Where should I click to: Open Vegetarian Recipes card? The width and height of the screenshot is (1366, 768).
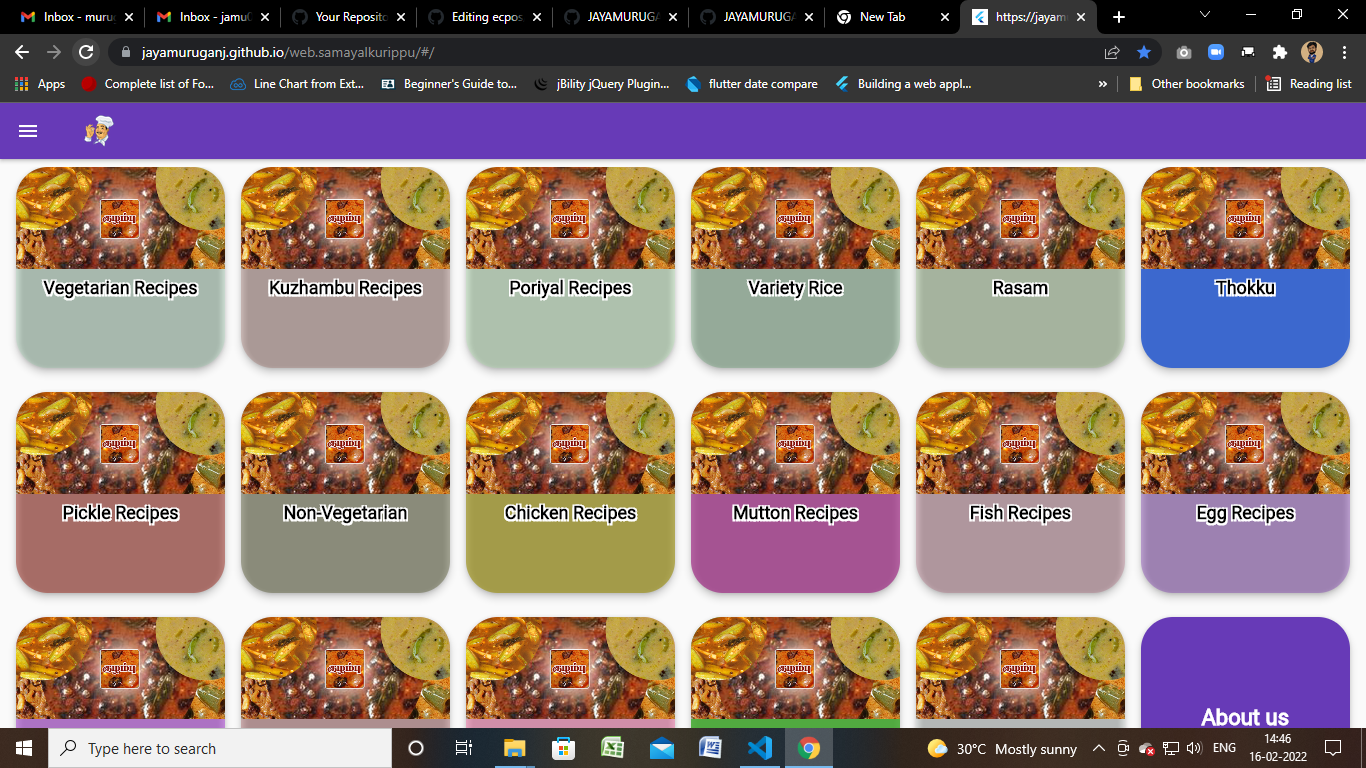coord(120,267)
